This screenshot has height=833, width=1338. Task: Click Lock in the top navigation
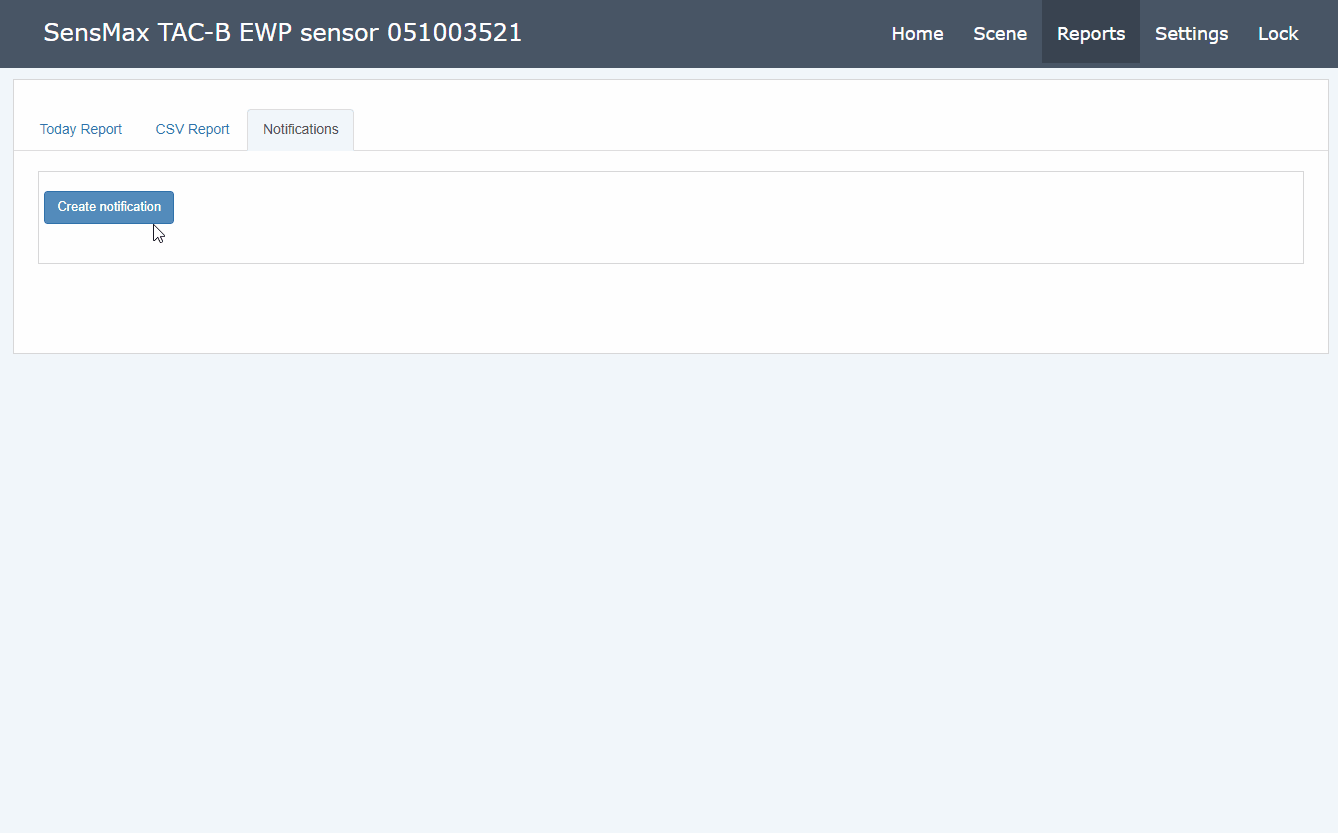point(1278,33)
